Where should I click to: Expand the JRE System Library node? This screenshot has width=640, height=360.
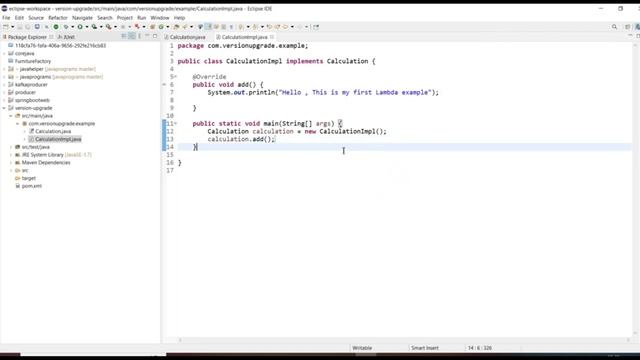[x=11, y=155]
